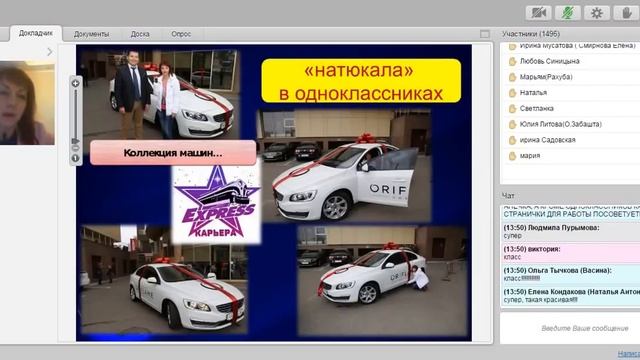Click the message input field in chat
This screenshot has width=640, height=360.
570,328
